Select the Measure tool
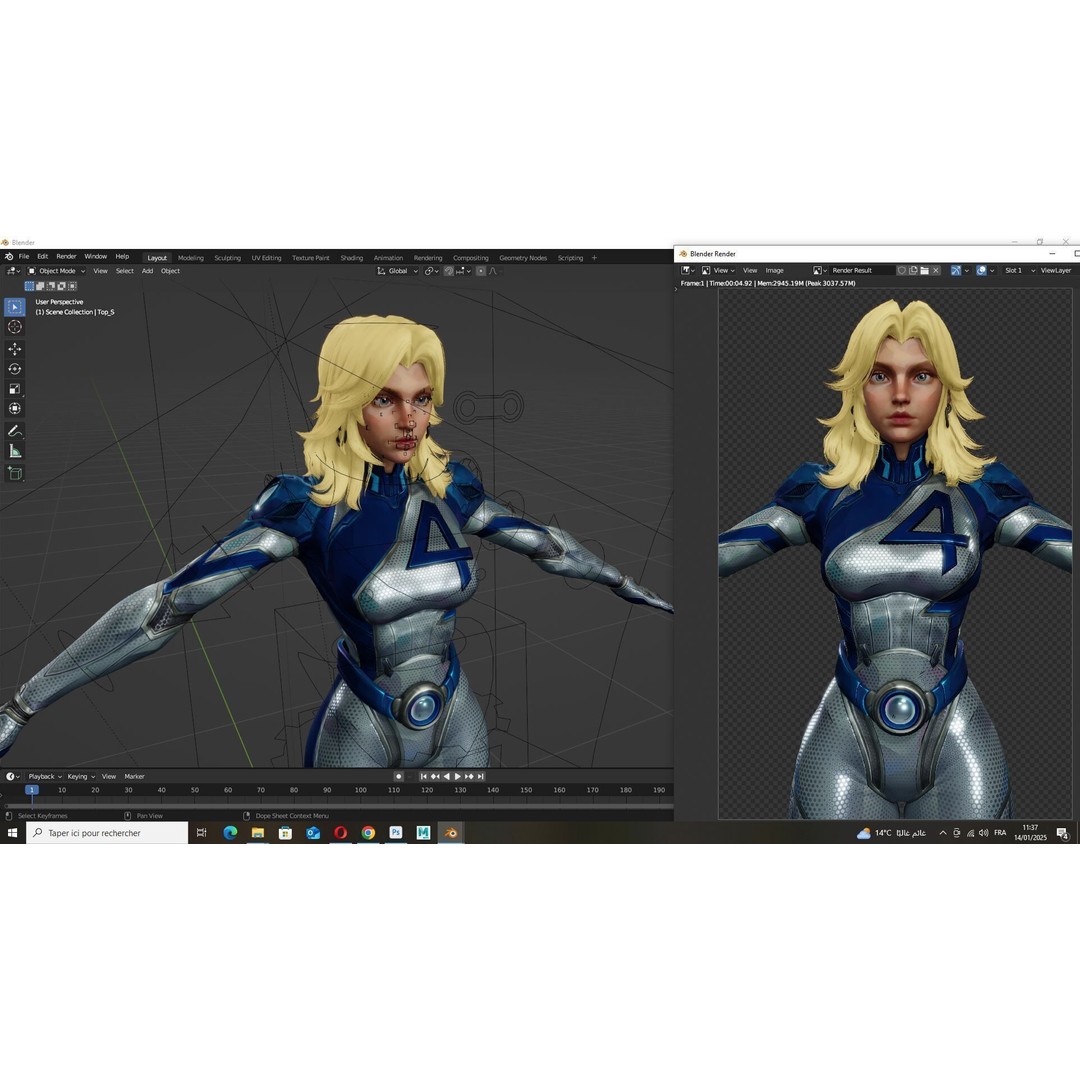1080x1080 pixels. (x=14, y=451)
